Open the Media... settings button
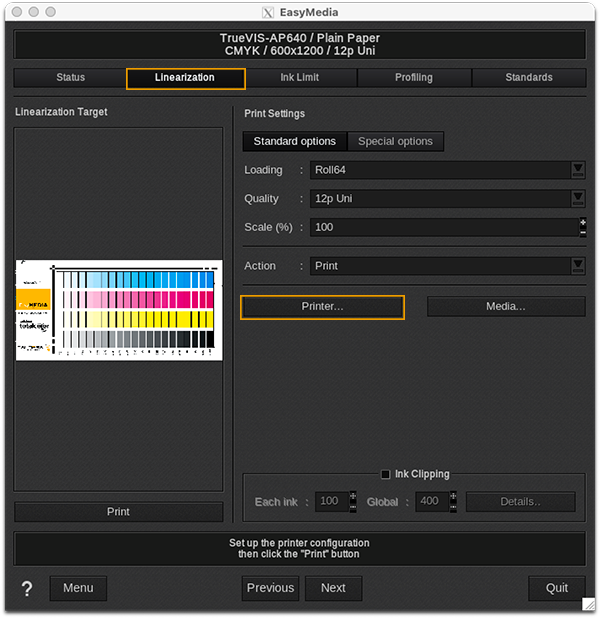Image resolution: width=600 pixels, height=618 pixels. pos(506,307)
